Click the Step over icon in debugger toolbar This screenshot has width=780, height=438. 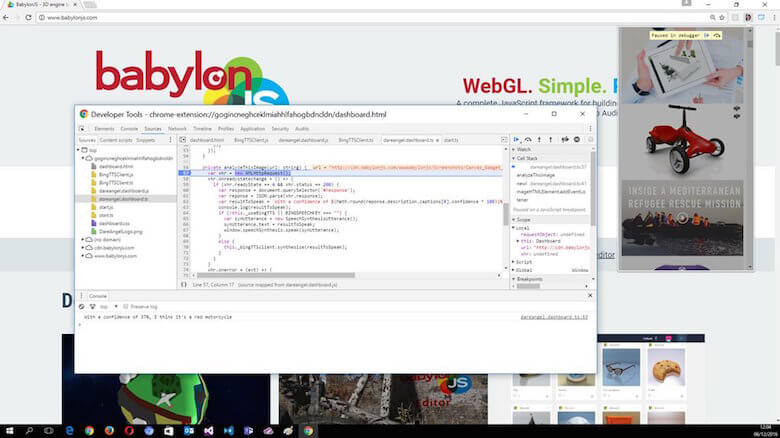[x=528, y=140]
